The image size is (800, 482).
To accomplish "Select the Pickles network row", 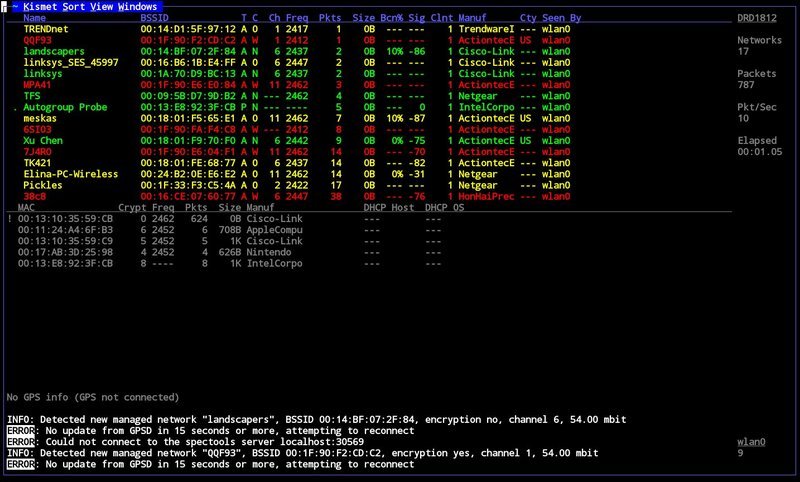I will point(297,186).
